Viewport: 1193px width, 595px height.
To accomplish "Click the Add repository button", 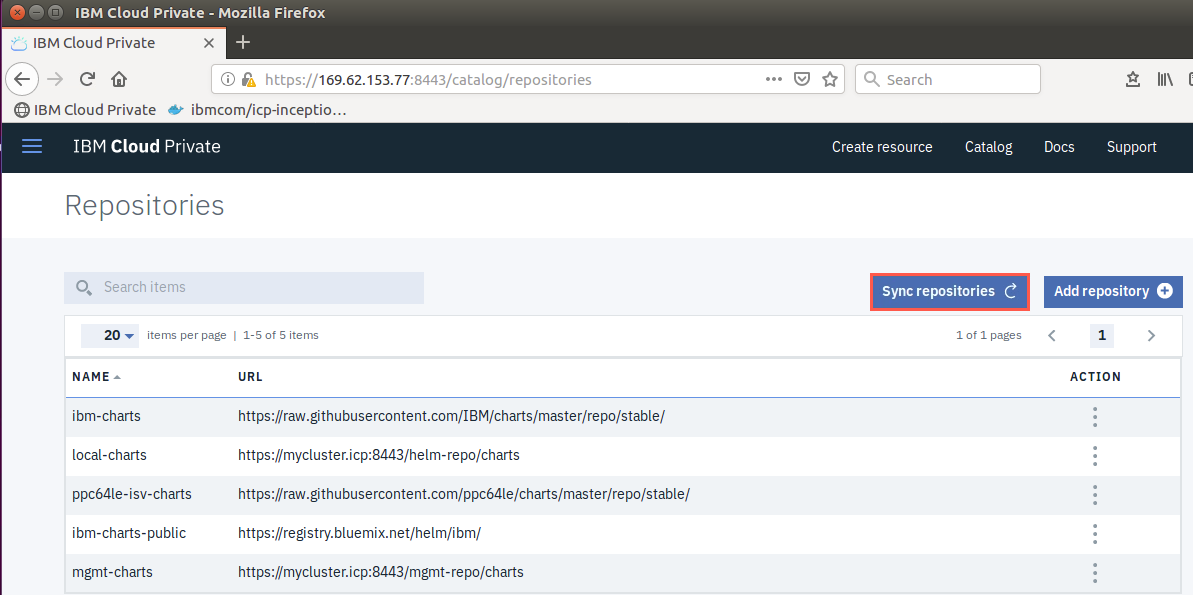I will pyautogui.click(x=1113, y=291).
